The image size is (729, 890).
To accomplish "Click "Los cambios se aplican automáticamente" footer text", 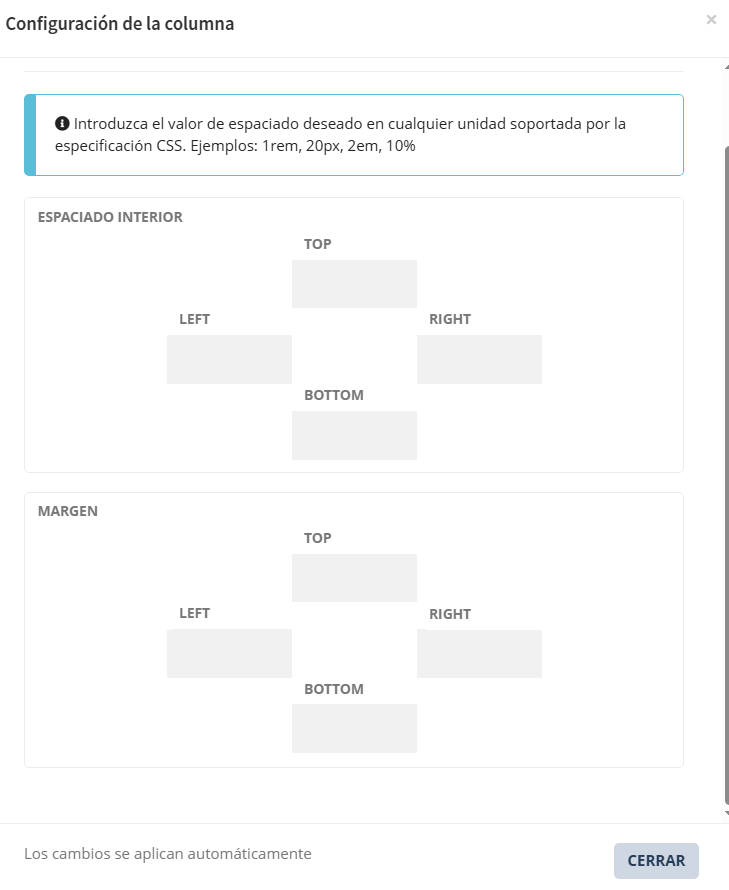I will tap(168, 854).
